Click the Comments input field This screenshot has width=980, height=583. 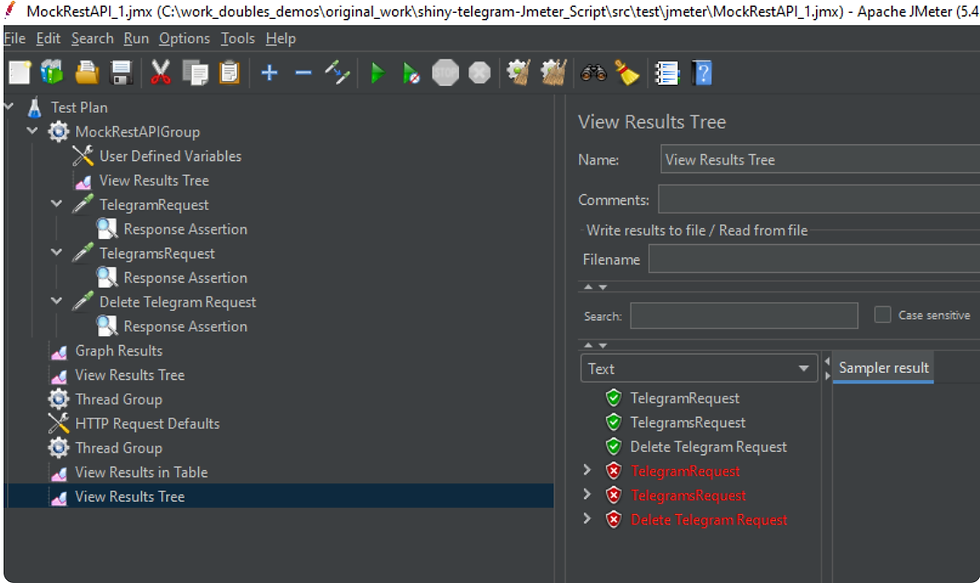pos(819,200)
